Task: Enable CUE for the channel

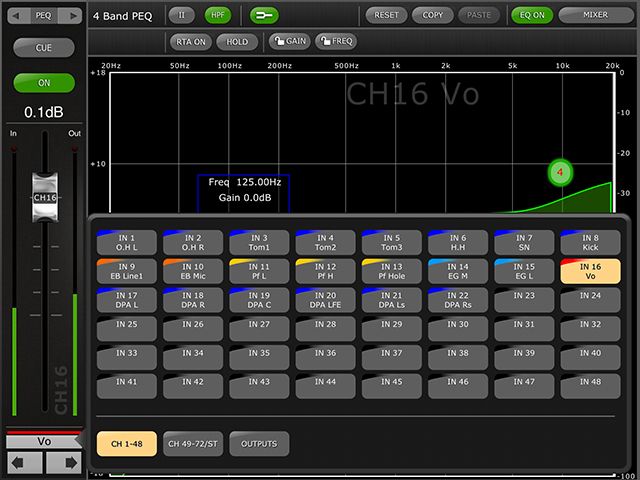Action: pos(43,48)
